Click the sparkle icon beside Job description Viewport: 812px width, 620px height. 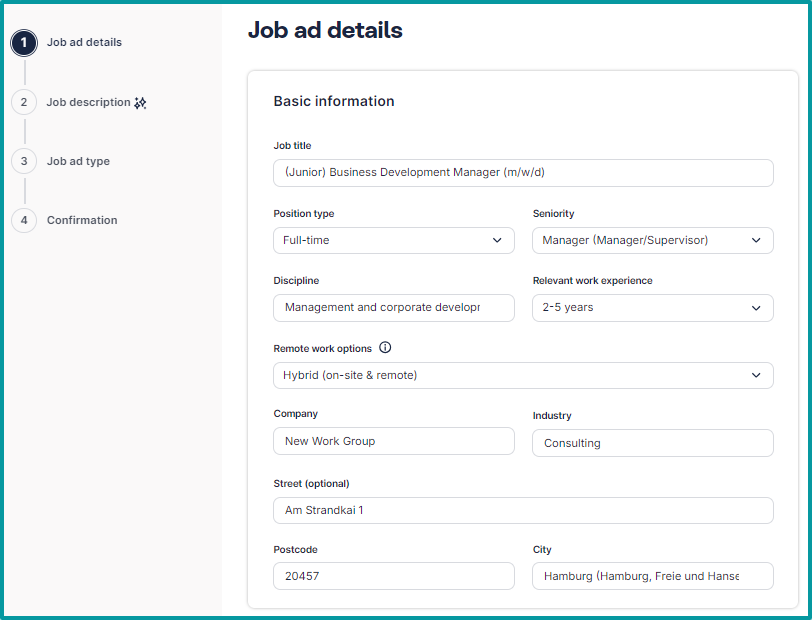pos(141,102)
